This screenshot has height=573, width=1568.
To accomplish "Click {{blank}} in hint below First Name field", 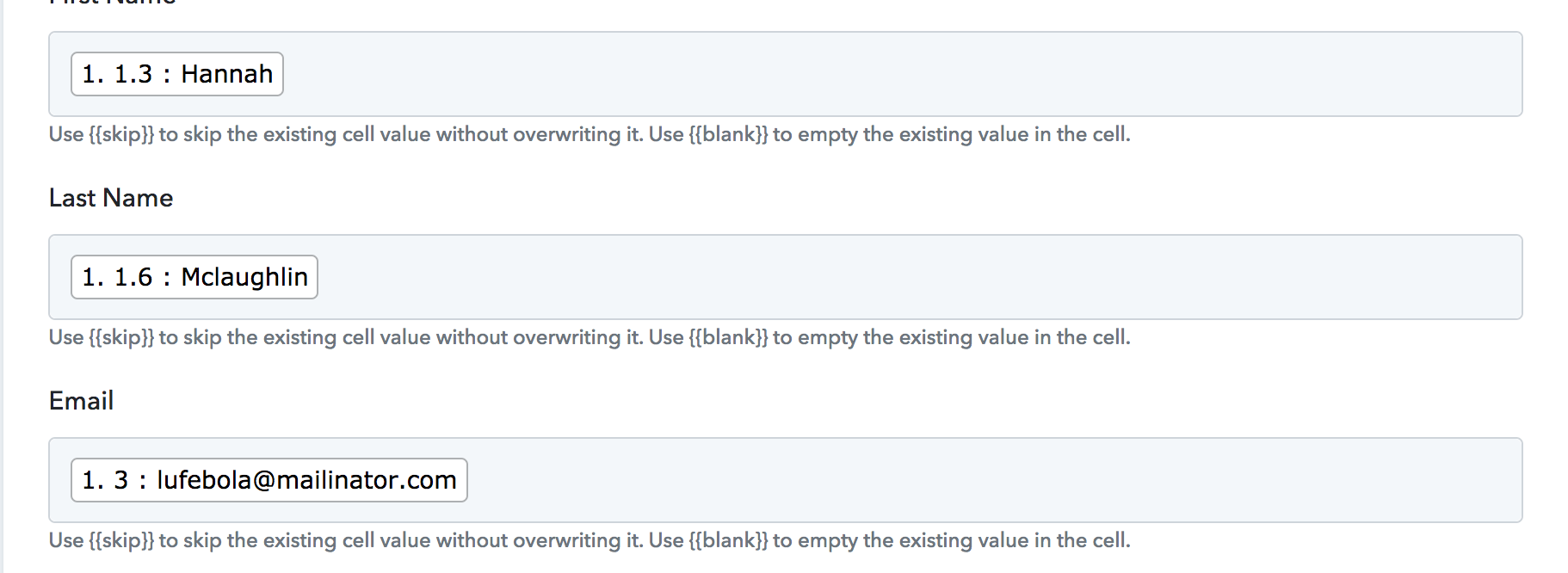I will click(728, 135).
